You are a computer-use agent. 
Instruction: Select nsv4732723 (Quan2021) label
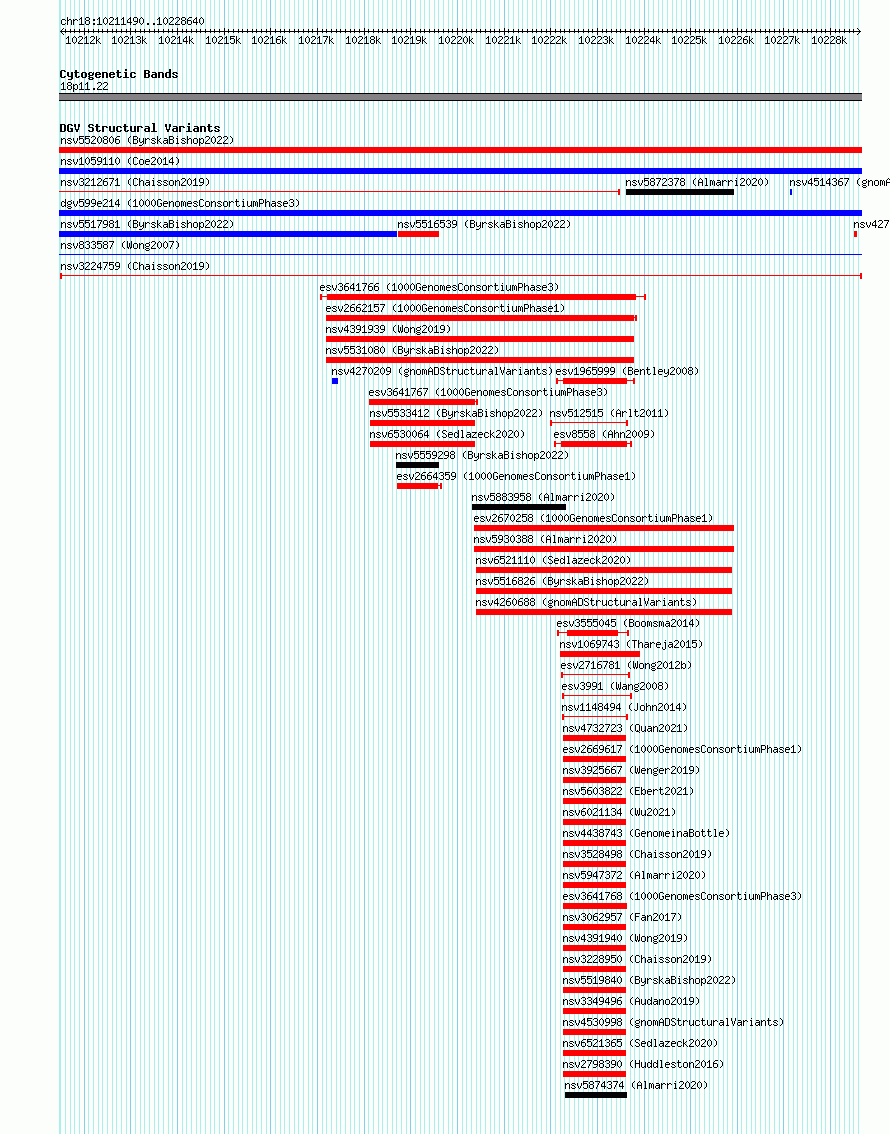click(x=625, y=728)
